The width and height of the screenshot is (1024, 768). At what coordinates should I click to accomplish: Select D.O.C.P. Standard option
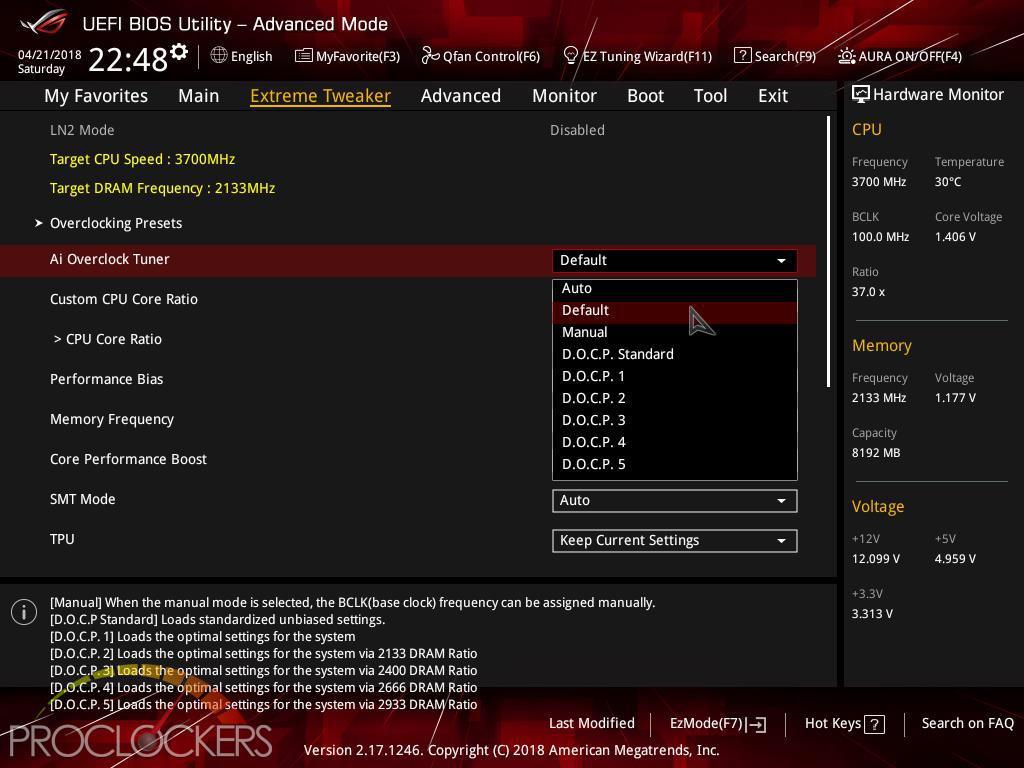[x=675, y=355]
